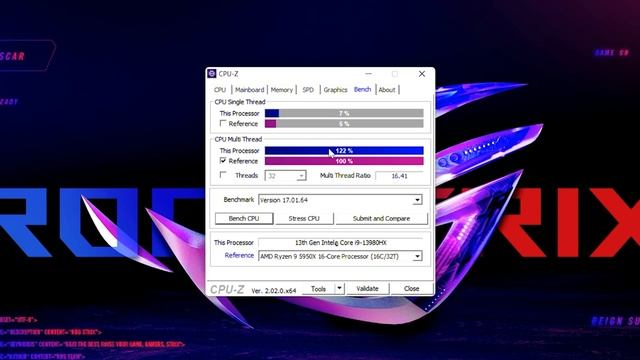The image size is (640, 360).
Task: Click the Bench CPU button
Action: 244,218
